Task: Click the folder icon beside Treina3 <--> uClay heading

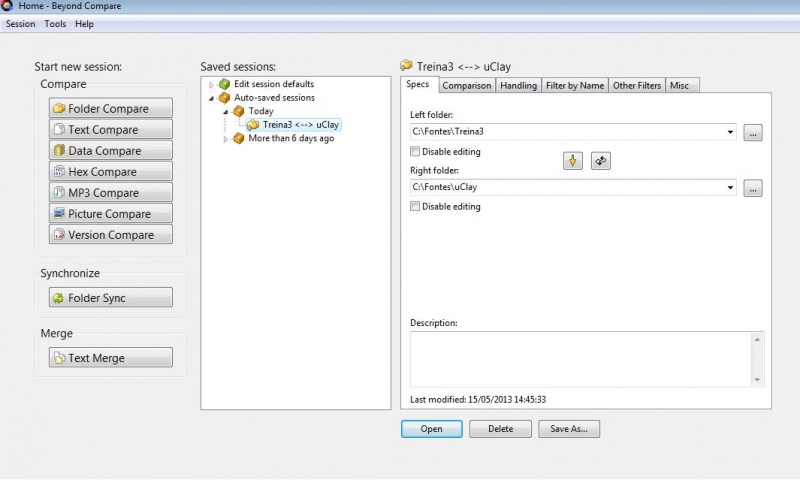Action: [x=406, y=65]
